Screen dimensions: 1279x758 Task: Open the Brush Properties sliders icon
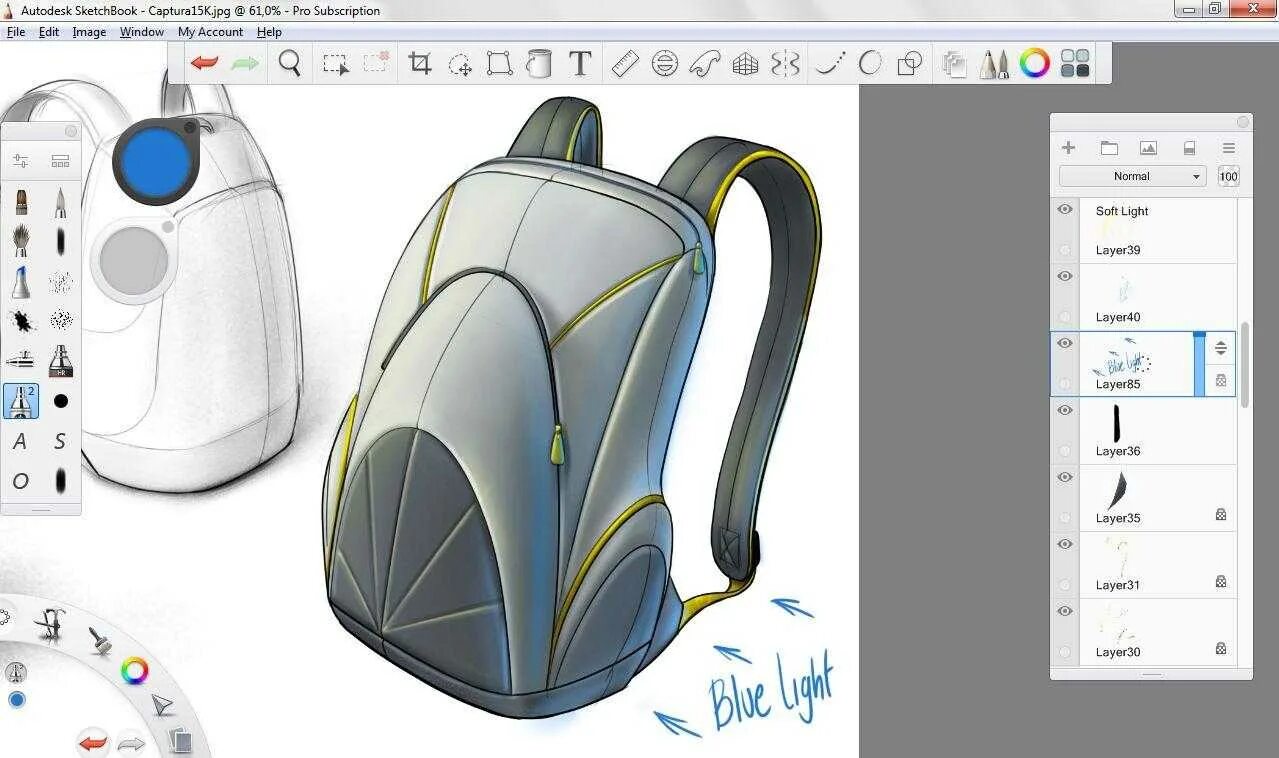coord(20,161)
